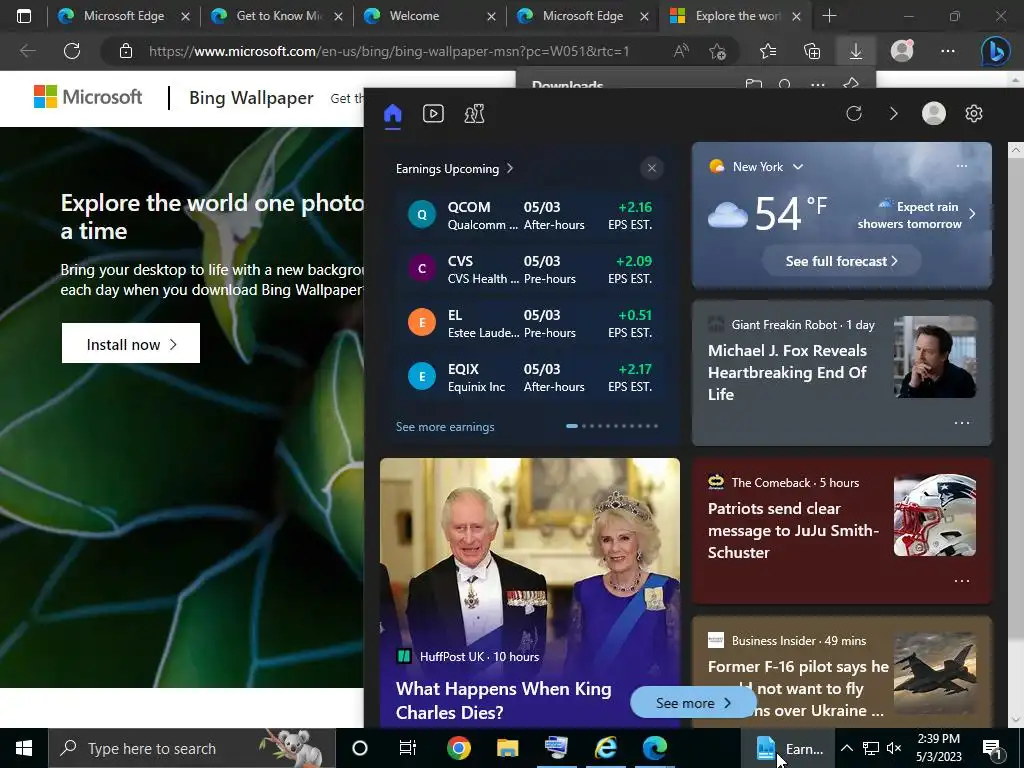This screenshot has height=768, width=1024.
Task: Reload the Bing Wallpaper page
Action: pyautogui.click(x=72, y=51)
